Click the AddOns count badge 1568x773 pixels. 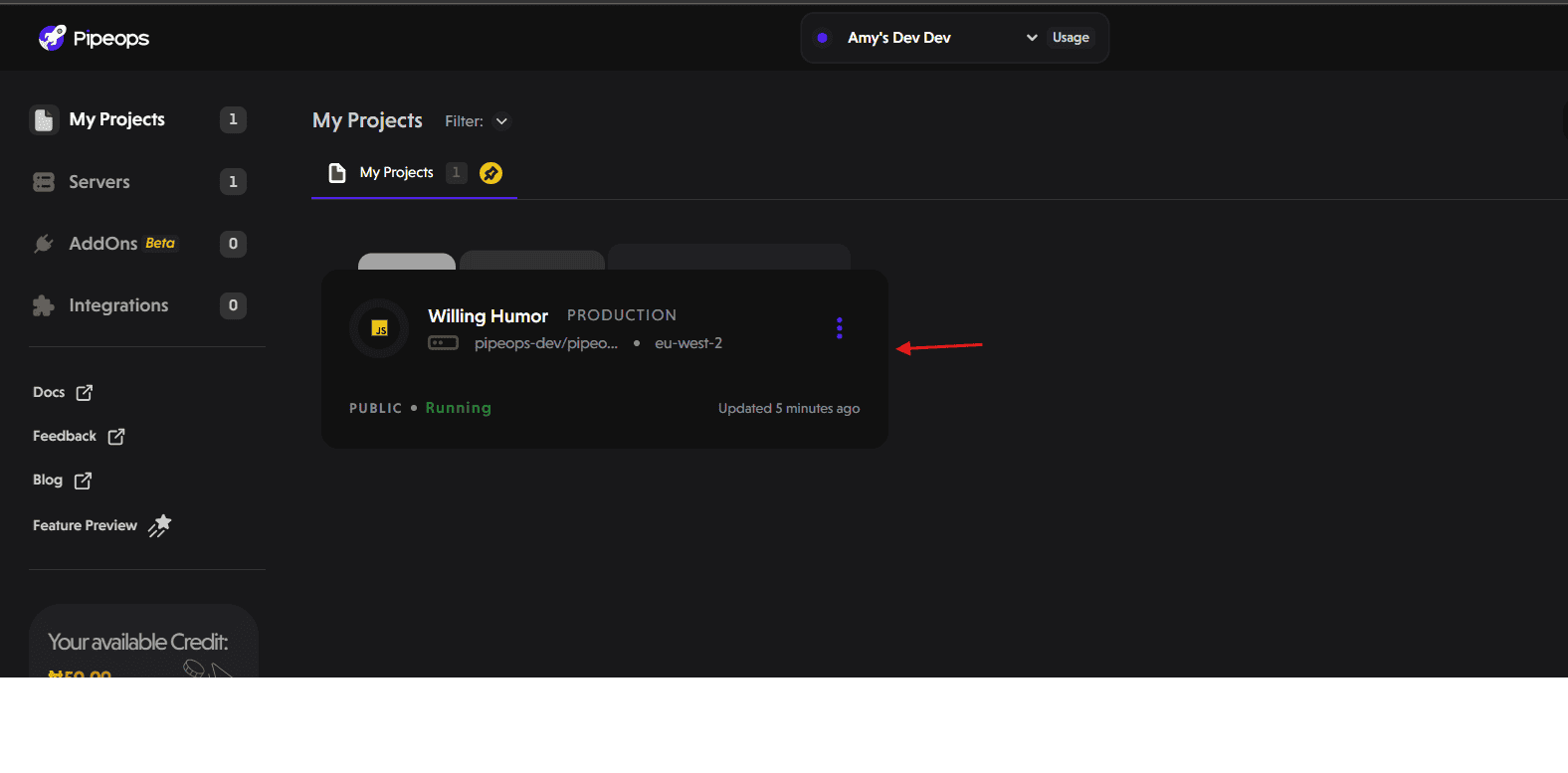233,244
